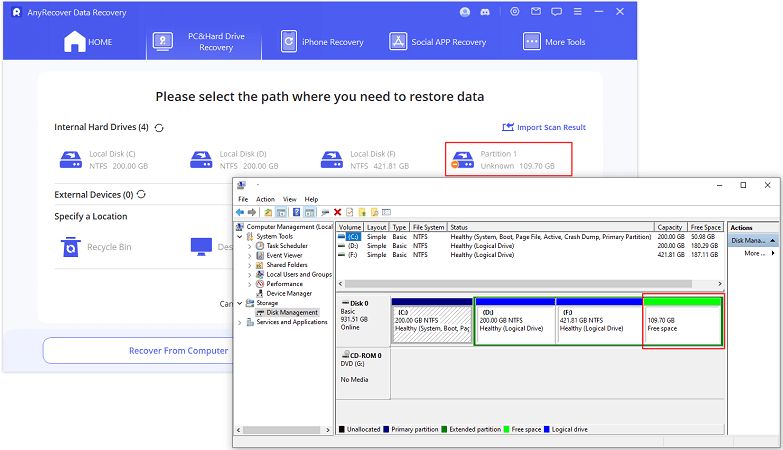Click the blue Help toolbar icon
Image resolution: width=783 pixels, height=450 pixels.
297,212
